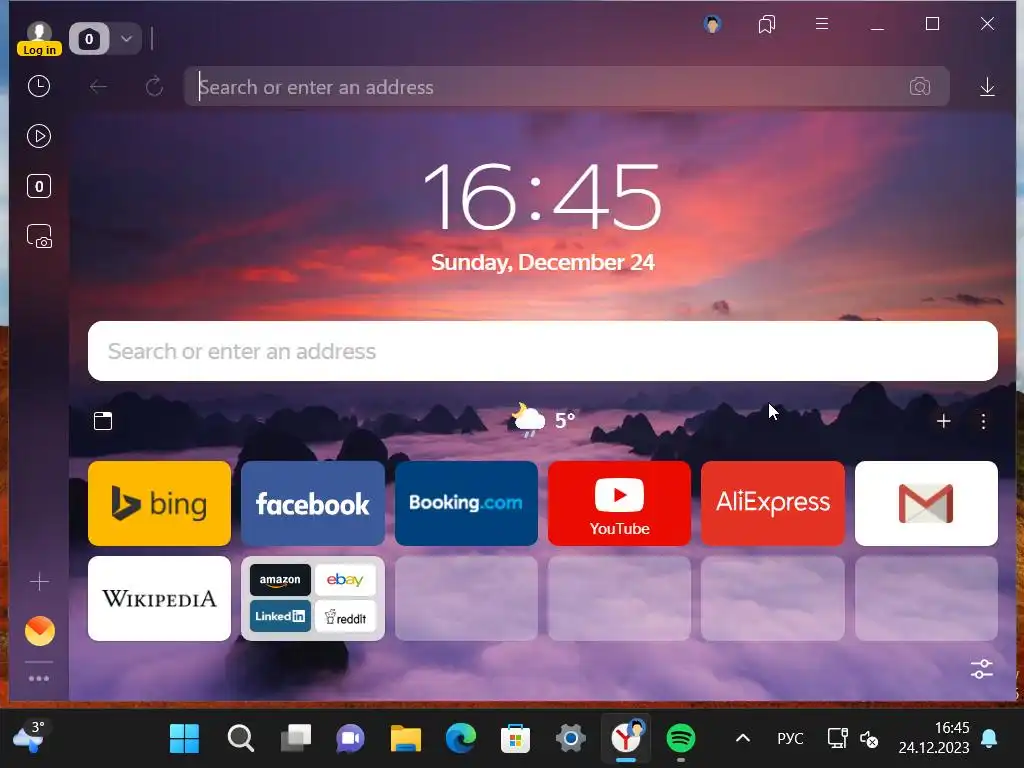Add a new tile with plus button
Viewport: 1024px width, 768px height.
944,421
